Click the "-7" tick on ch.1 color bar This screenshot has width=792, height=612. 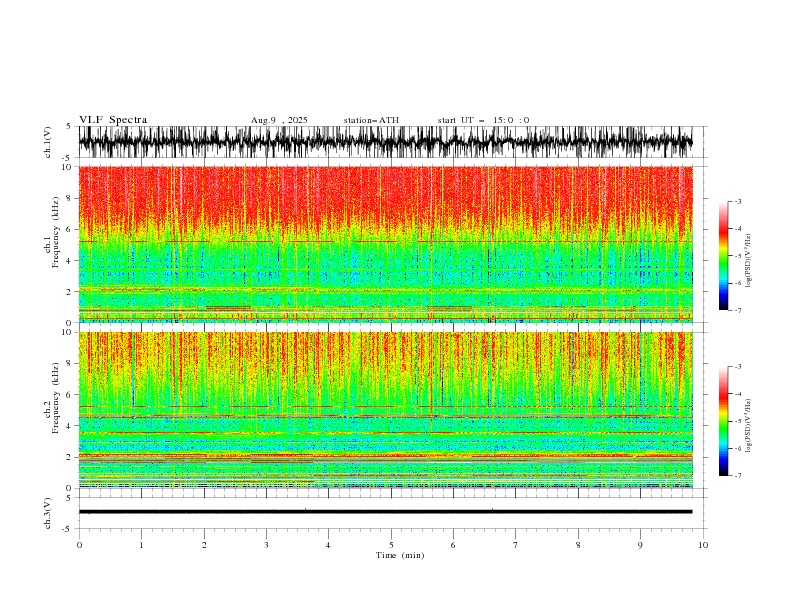tap(737, 310)
